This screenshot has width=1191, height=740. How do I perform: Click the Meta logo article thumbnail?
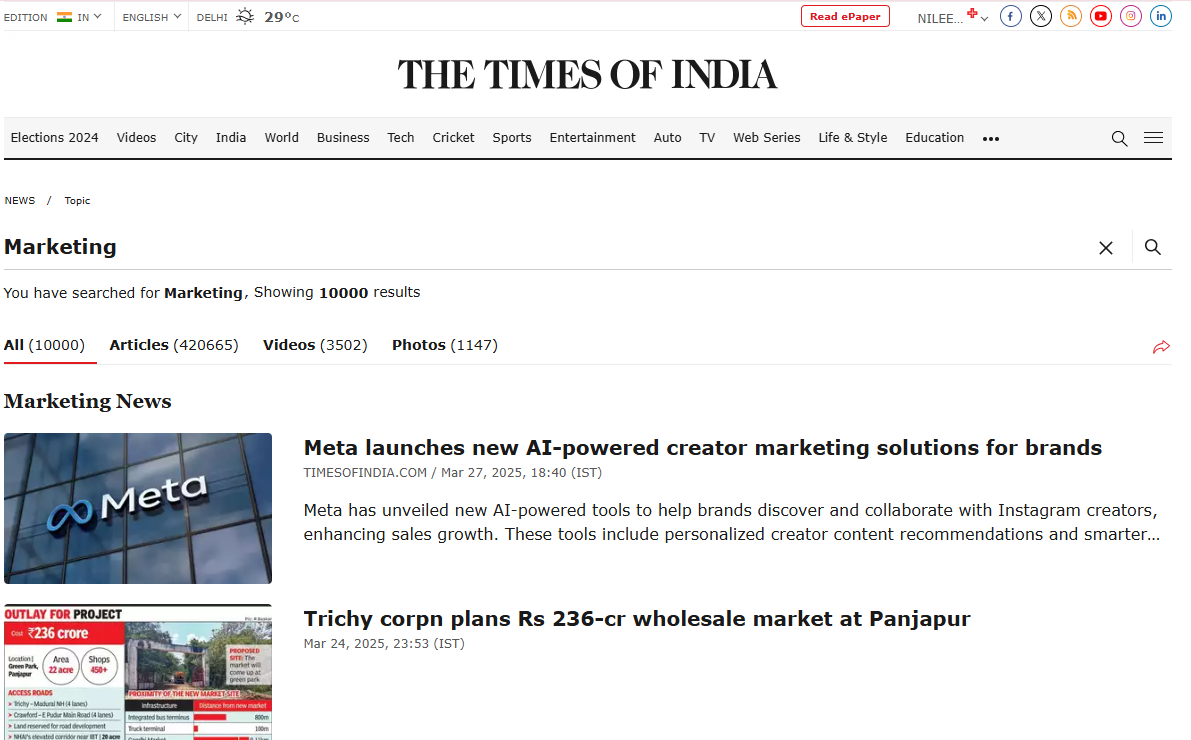click(138, 508)
